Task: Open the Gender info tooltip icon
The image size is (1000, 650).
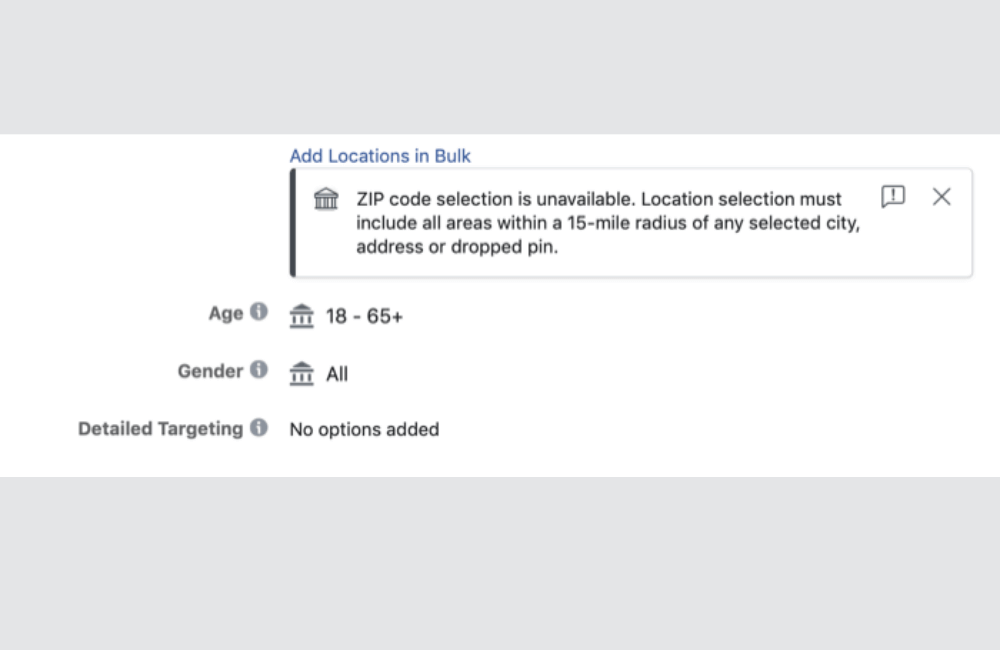Action: pos(260,369)
